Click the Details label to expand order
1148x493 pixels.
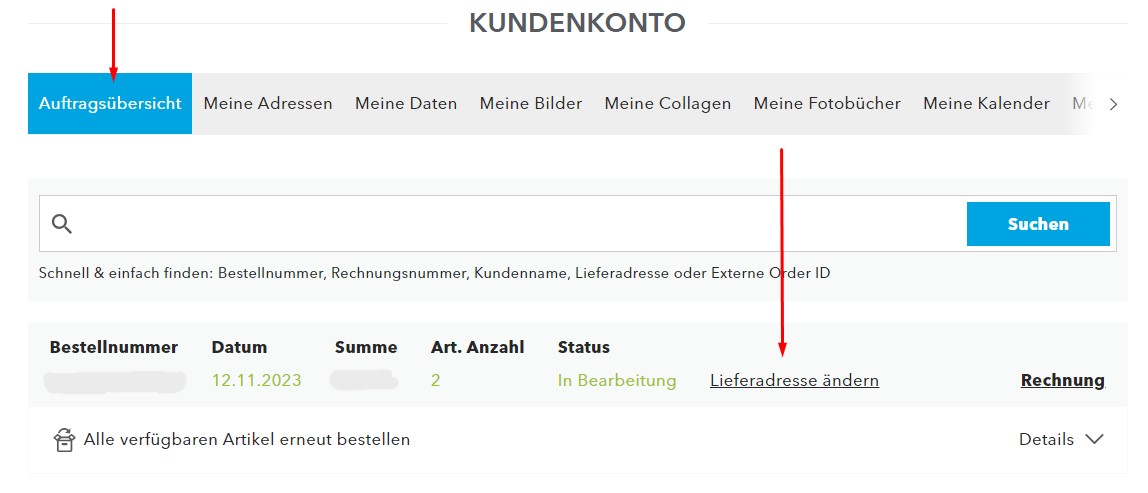(1046, 440)
